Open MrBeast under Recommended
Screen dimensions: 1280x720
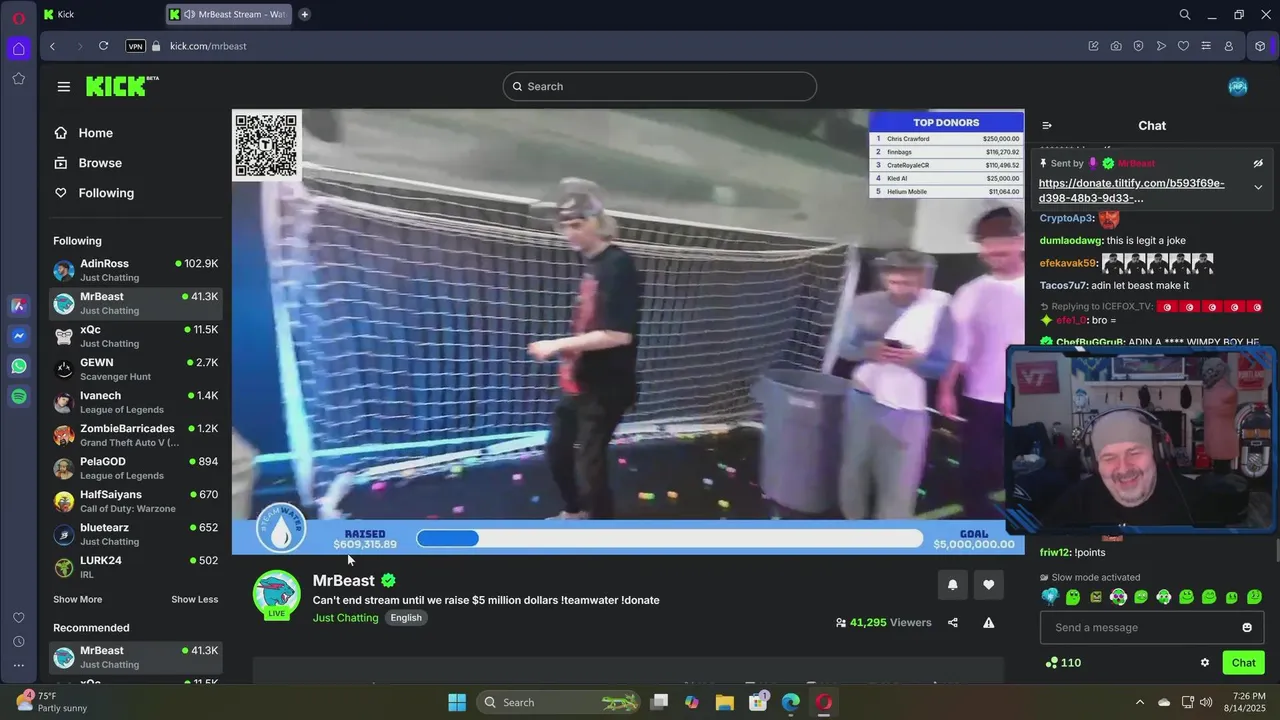(x=136, y=657)
